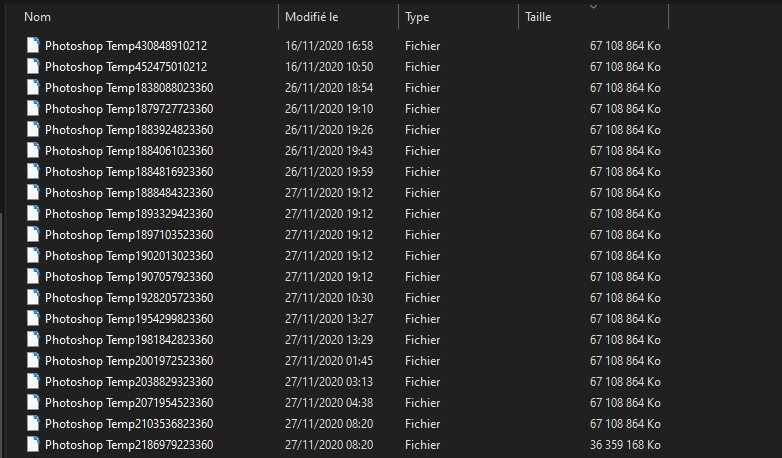Select file name Photoshop Temp452475010212

click(126, 67)
